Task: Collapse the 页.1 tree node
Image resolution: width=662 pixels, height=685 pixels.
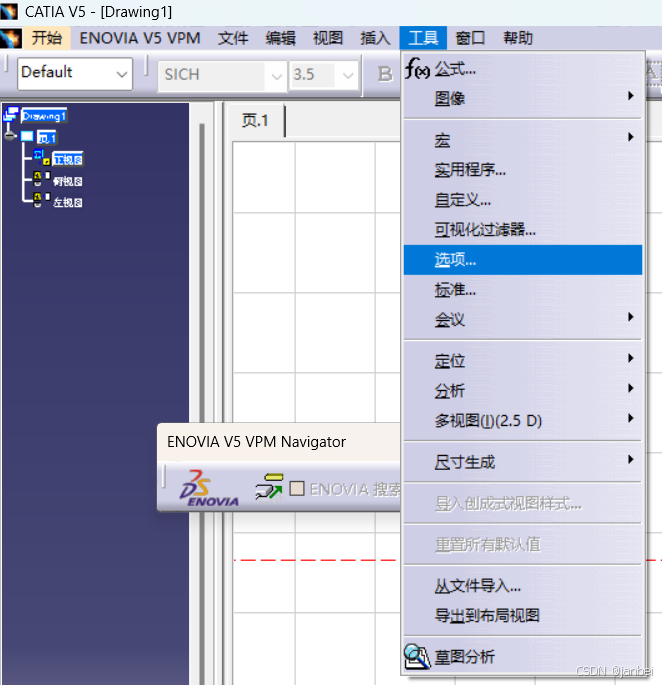Action: point(10,136)
